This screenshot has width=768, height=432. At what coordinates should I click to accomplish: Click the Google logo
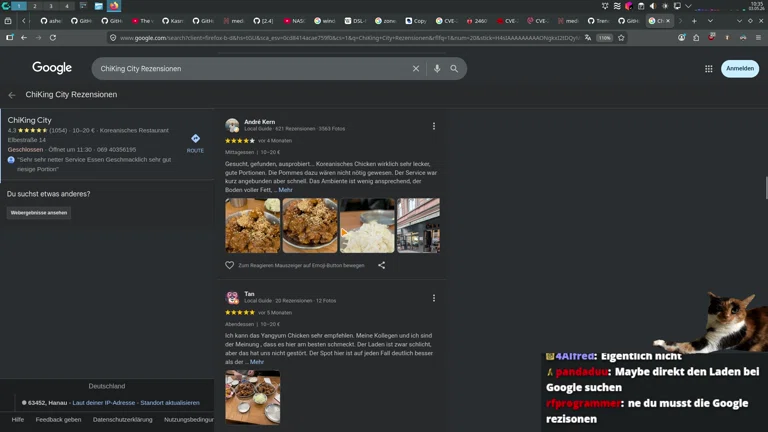(x=52, y=68)
